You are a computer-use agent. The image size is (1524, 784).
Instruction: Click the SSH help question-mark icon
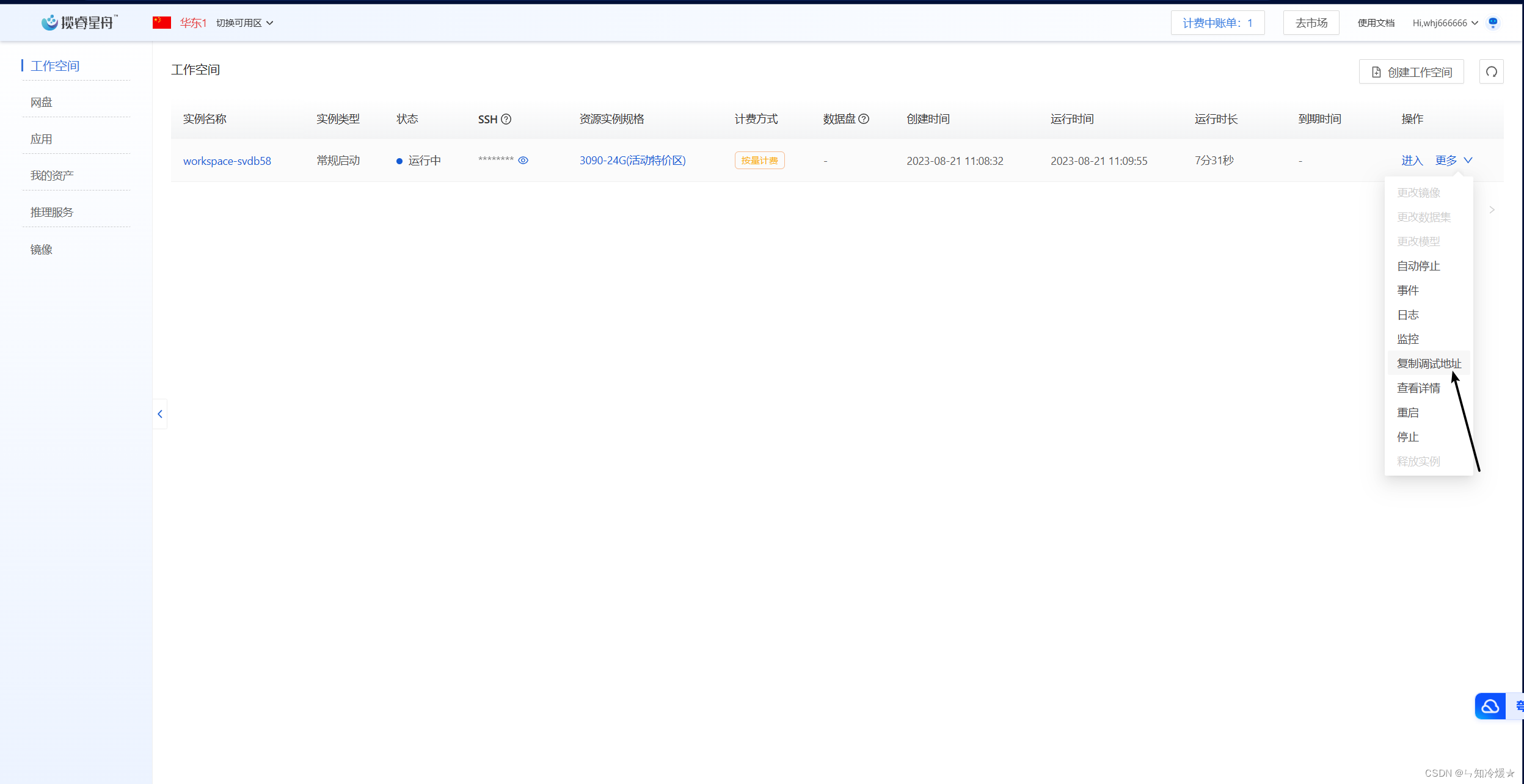(506, 119)
